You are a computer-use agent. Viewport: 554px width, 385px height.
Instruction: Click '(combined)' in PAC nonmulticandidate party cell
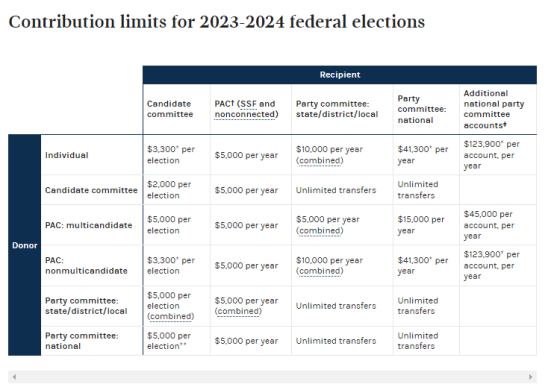(x=320, y=271)
